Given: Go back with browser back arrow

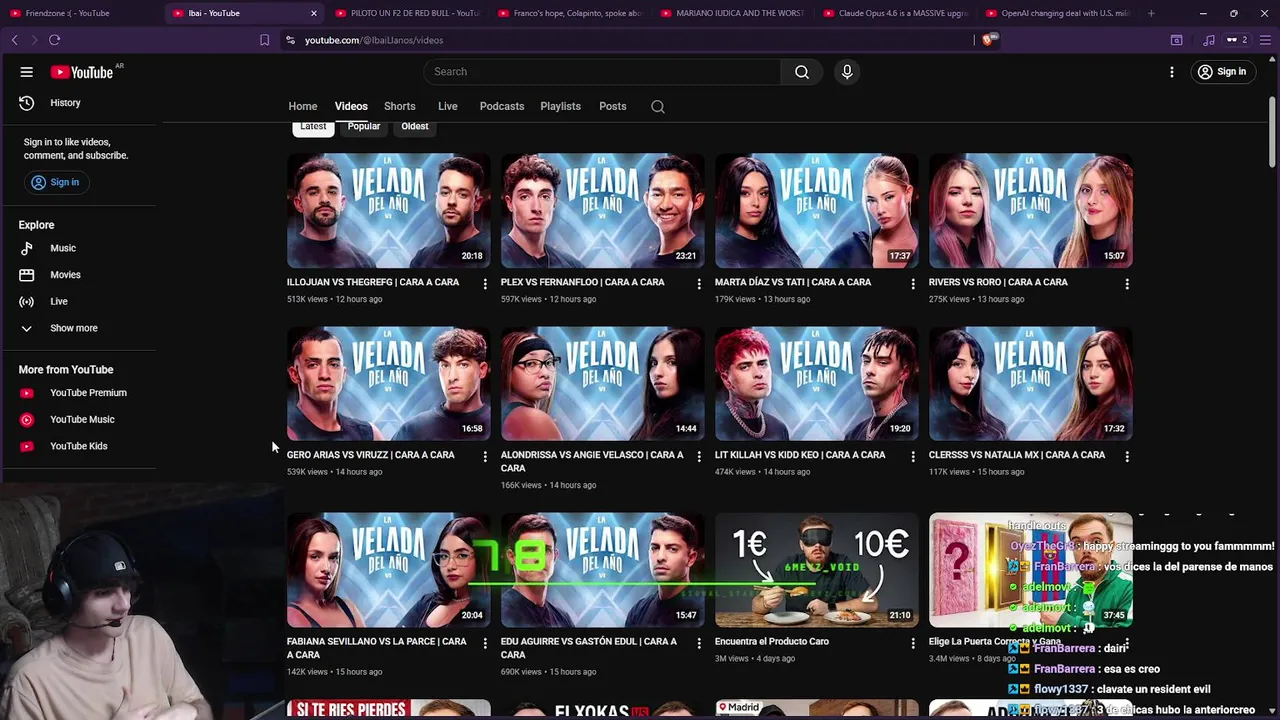Looking at the screenshot, I should [x=14, y=40].
